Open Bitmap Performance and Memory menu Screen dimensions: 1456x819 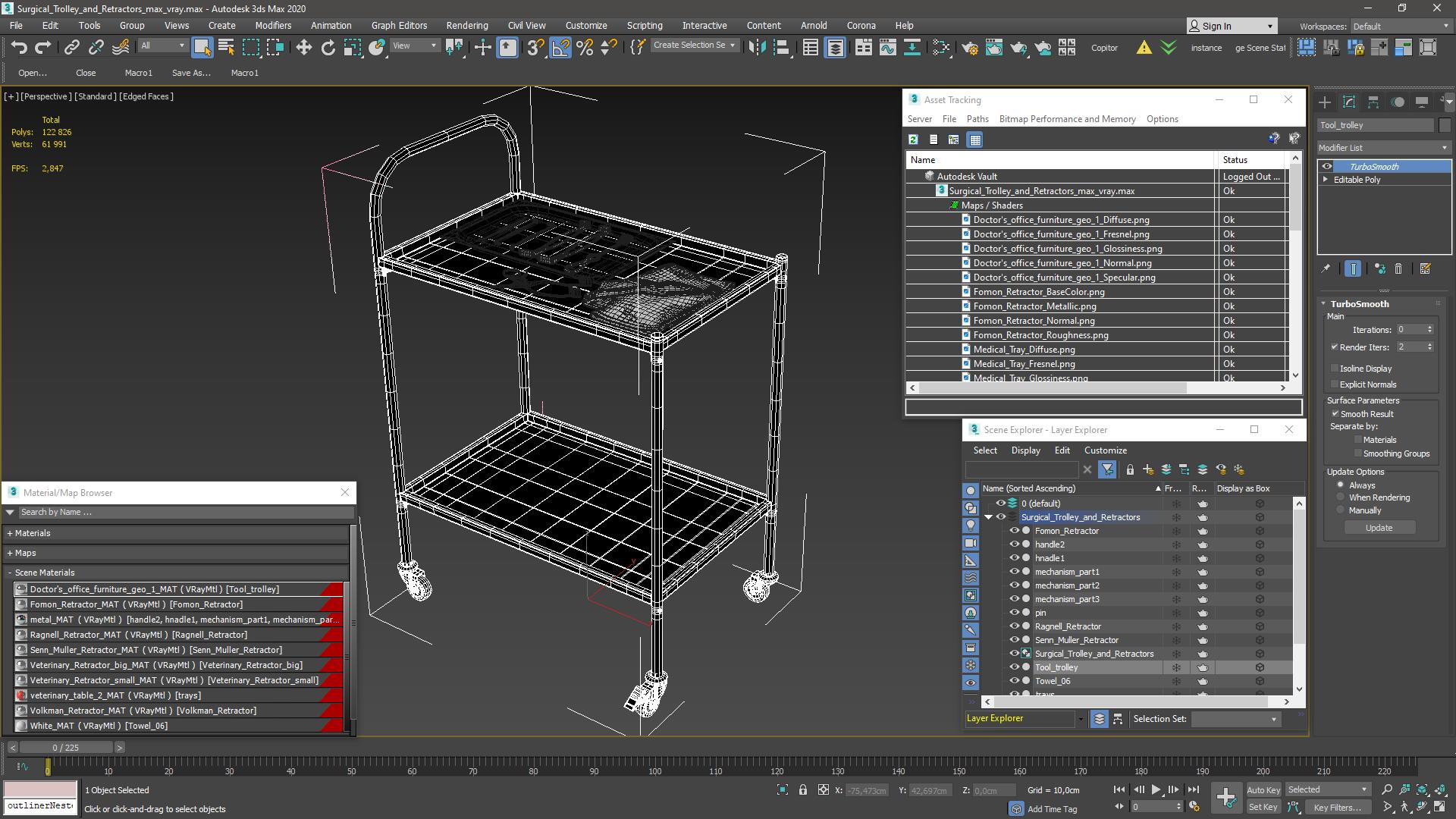[x=1067, y=119]
